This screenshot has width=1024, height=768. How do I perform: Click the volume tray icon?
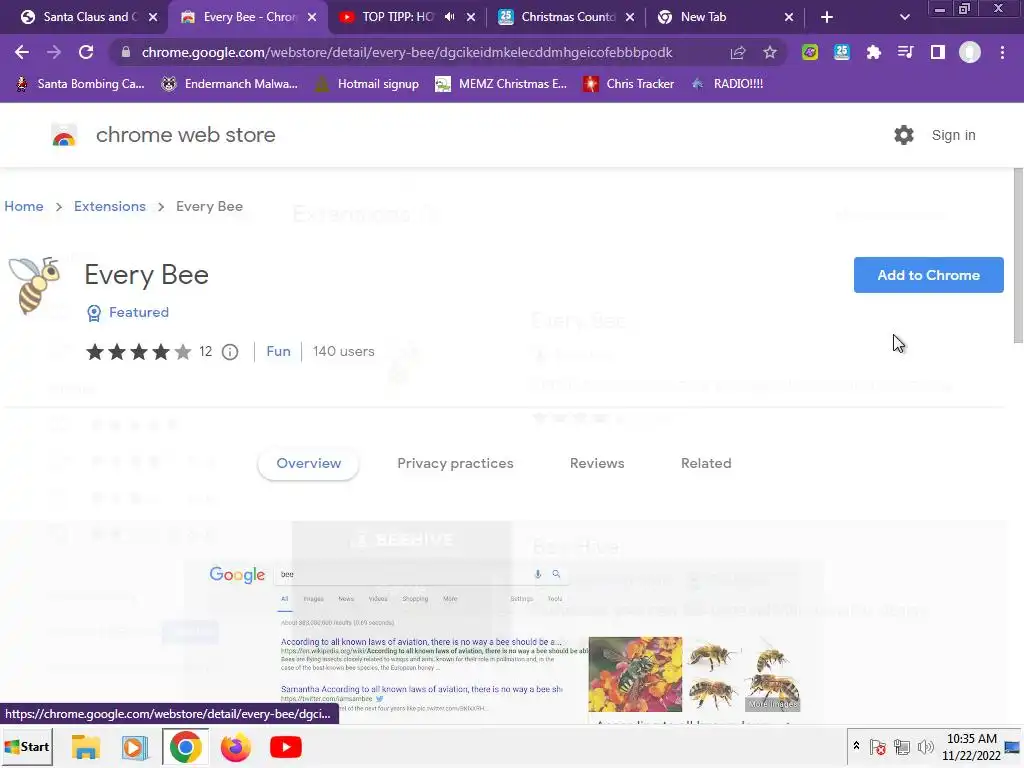pyautogui.click(x=925, y=747)
